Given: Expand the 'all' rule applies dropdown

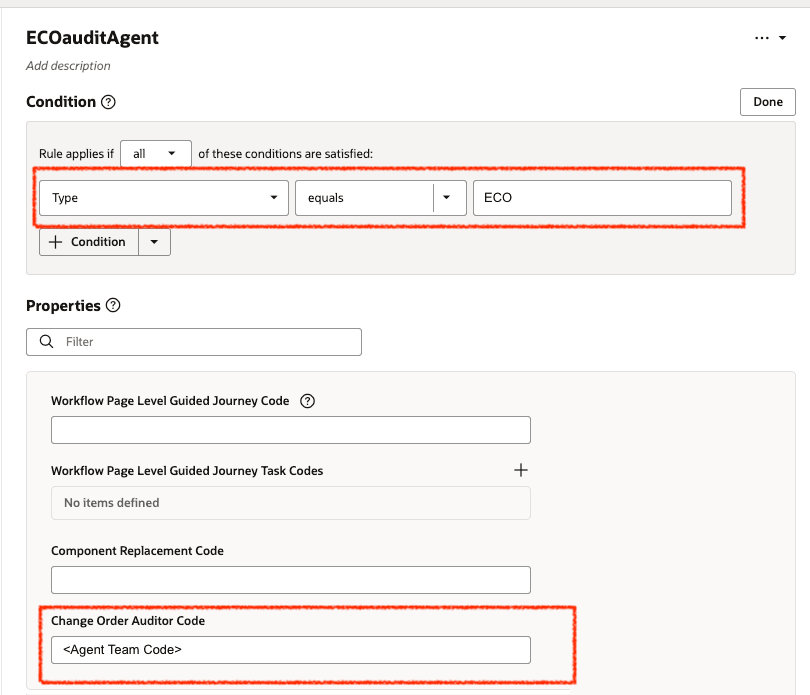Looking at the screenshot, I should 155,153.
